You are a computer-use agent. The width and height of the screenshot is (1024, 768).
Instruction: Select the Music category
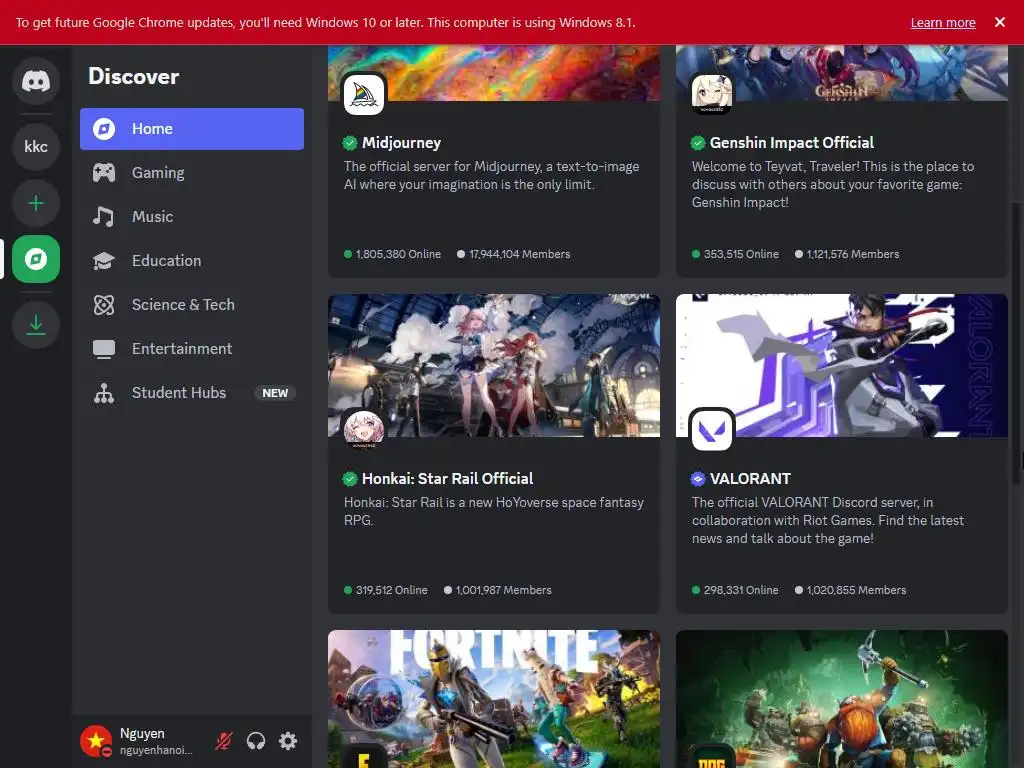tap(192, 216)
